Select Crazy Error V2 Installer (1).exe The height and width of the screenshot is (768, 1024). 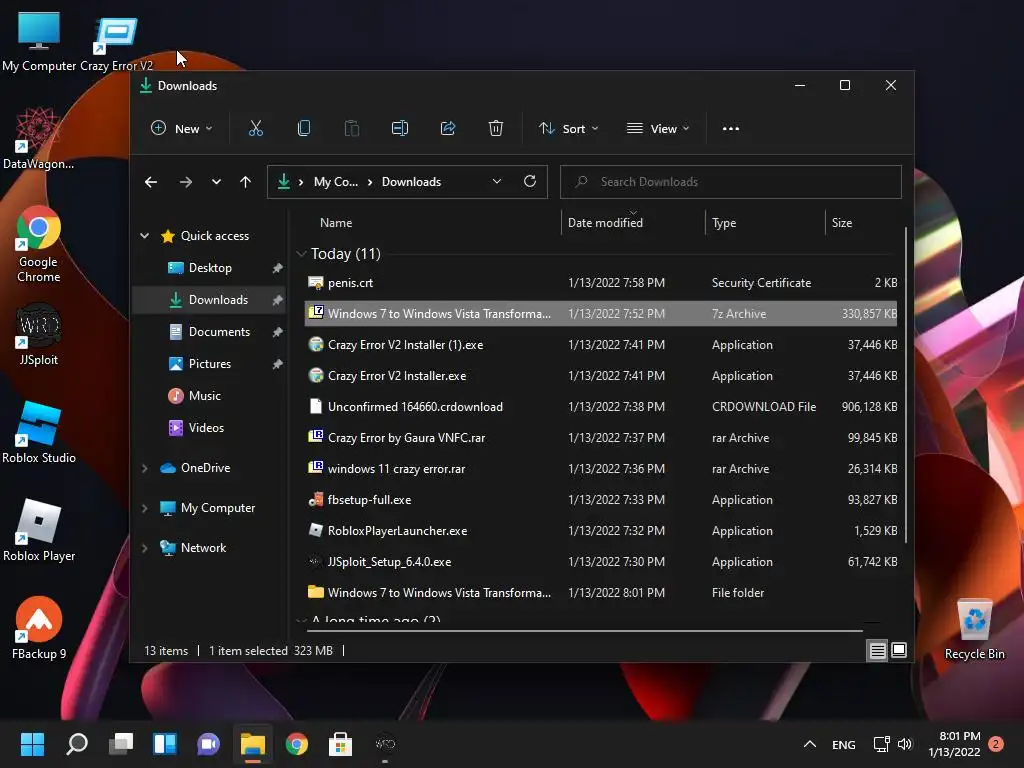coord(601,345)
